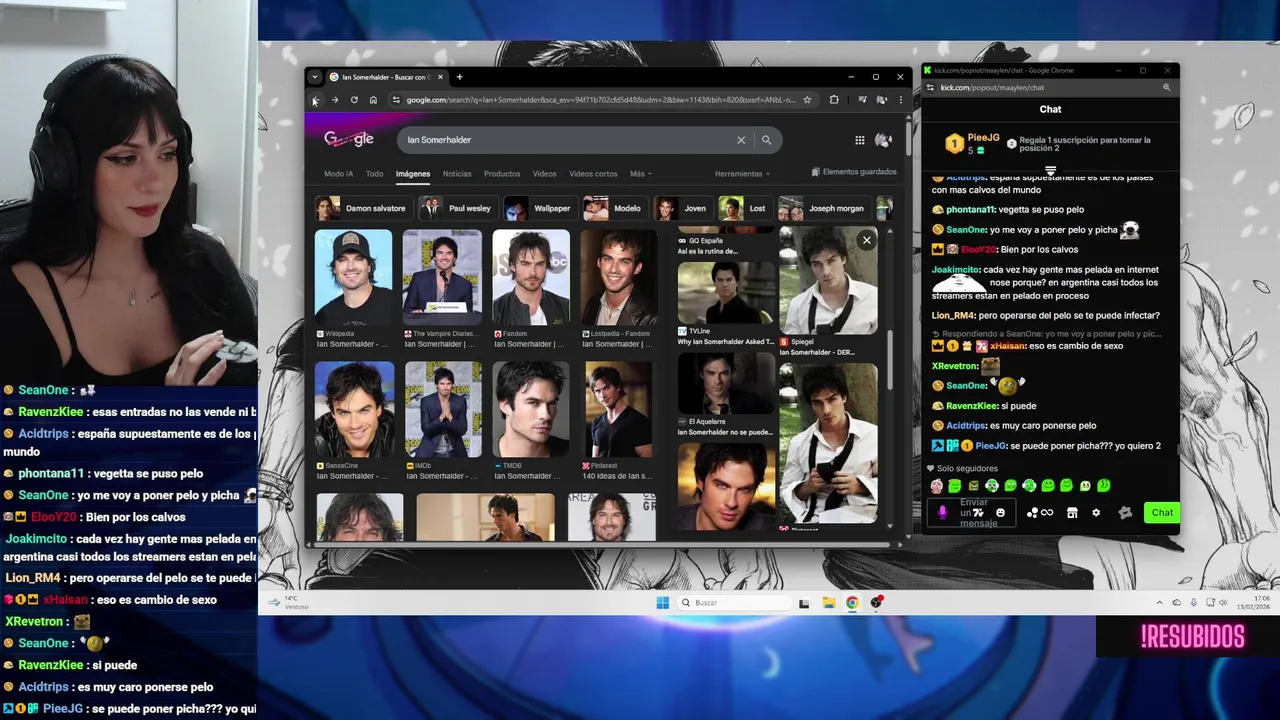Switch to the Modo IA tab

coord(338,174)
